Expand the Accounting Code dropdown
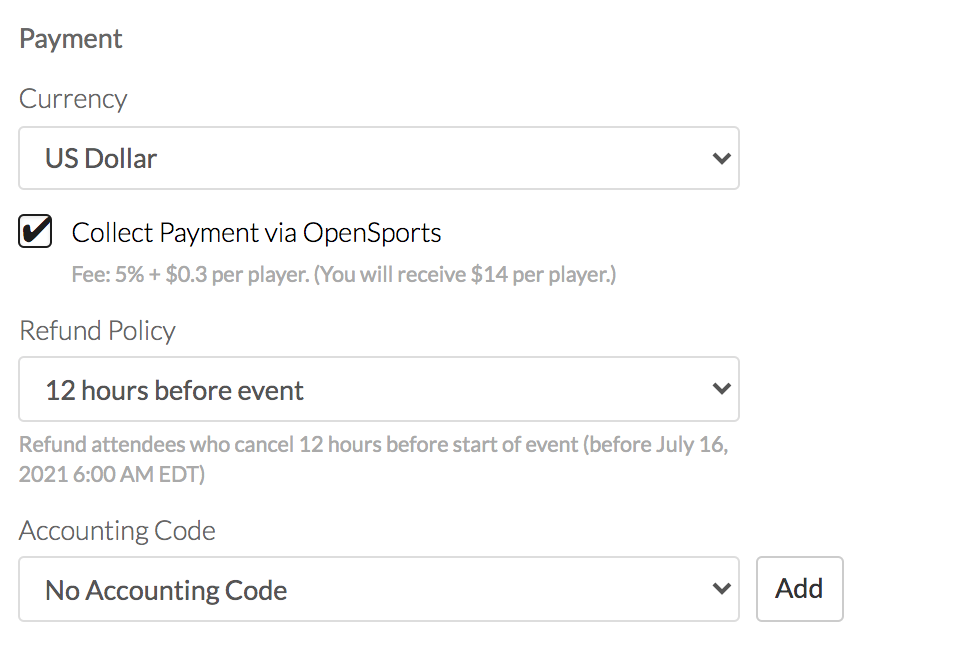Viewport: 972px width, 650px height. (378, 589)
